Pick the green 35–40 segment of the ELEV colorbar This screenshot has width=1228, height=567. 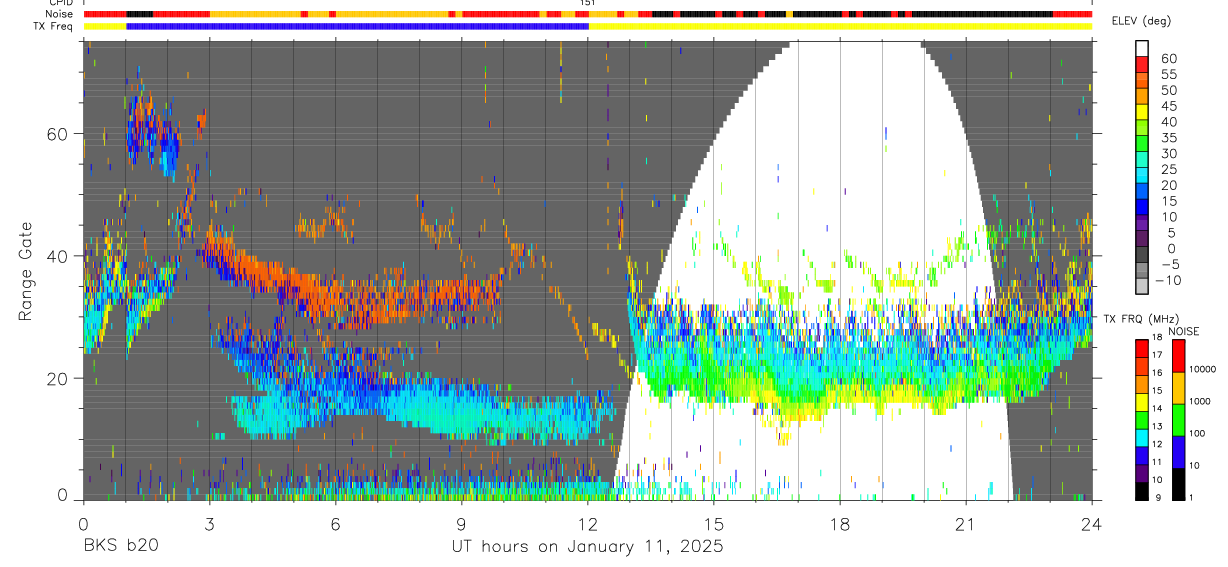pyautogui.click(x=1142, y=144)
